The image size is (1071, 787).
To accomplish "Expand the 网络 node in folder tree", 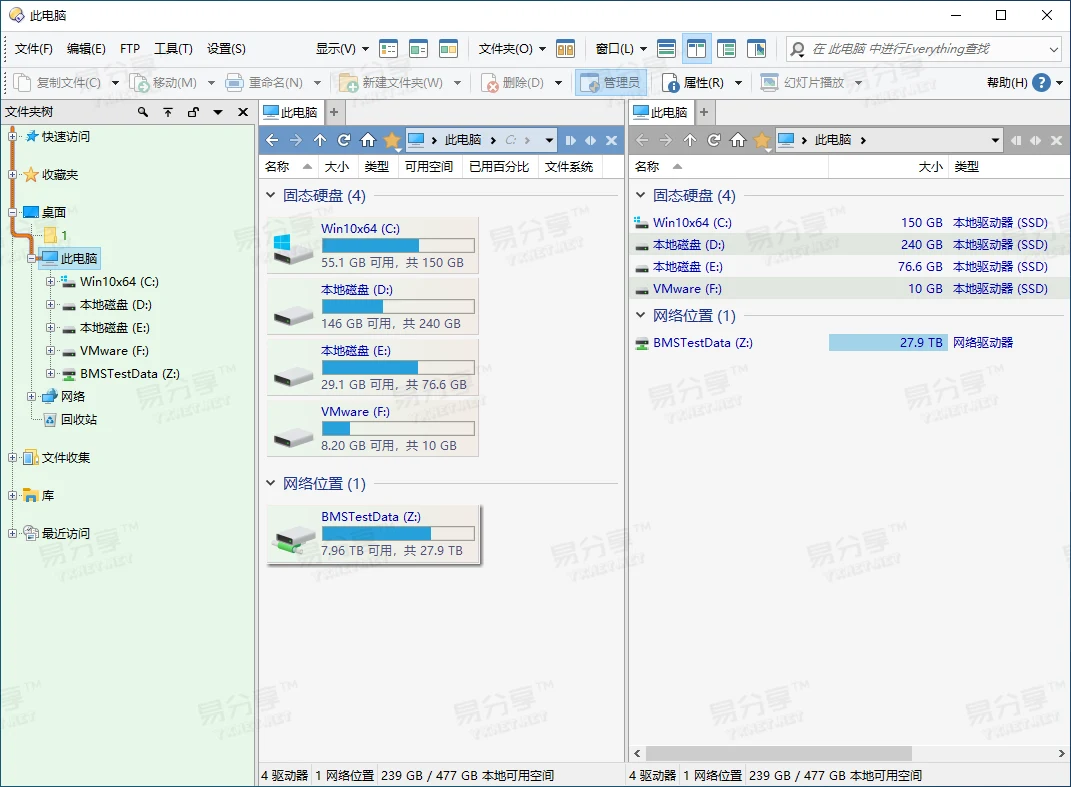I will [x=31, y=396].
